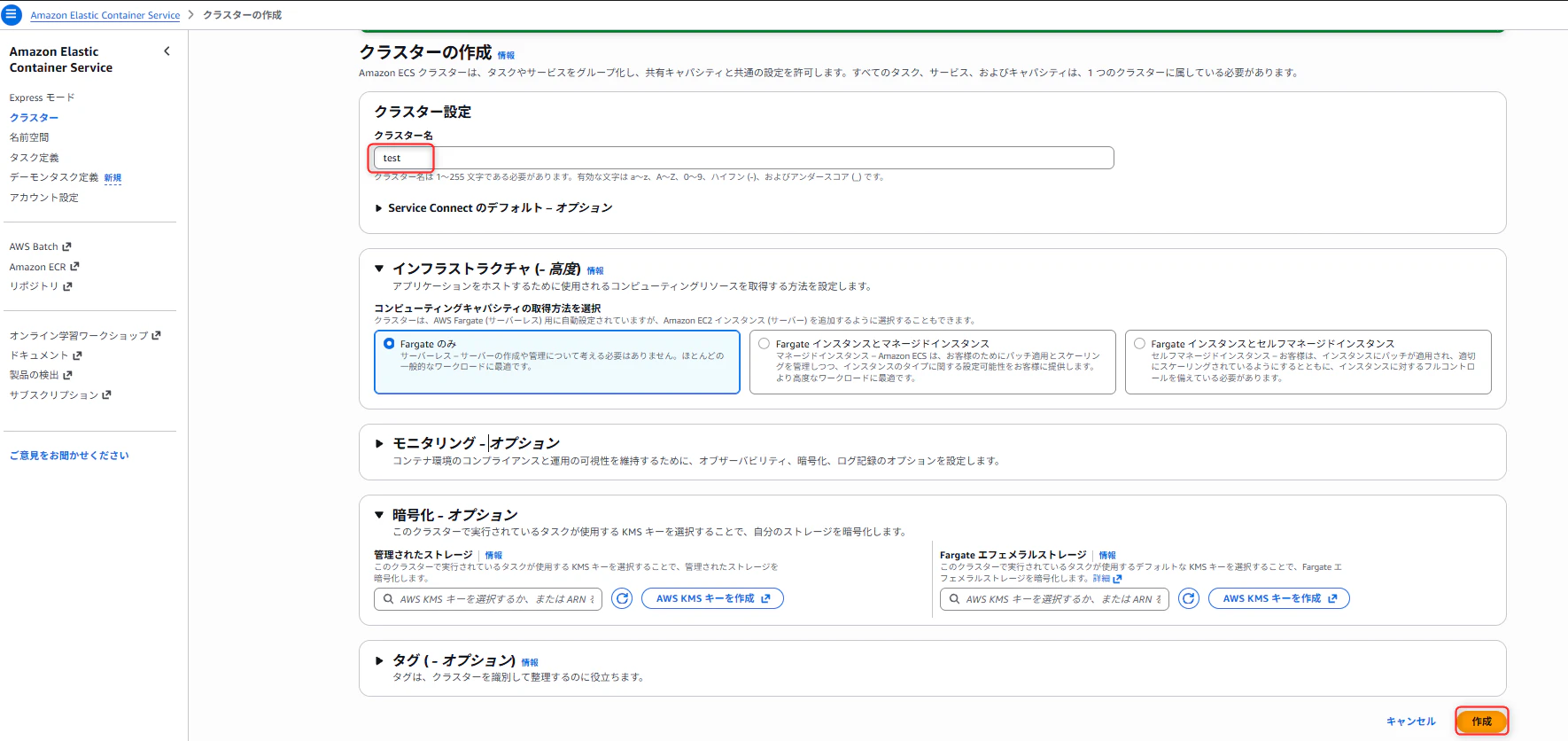Collapse the ECS side navigation panel
Viewport: 1568px width, 741px height.
[167, 51]
